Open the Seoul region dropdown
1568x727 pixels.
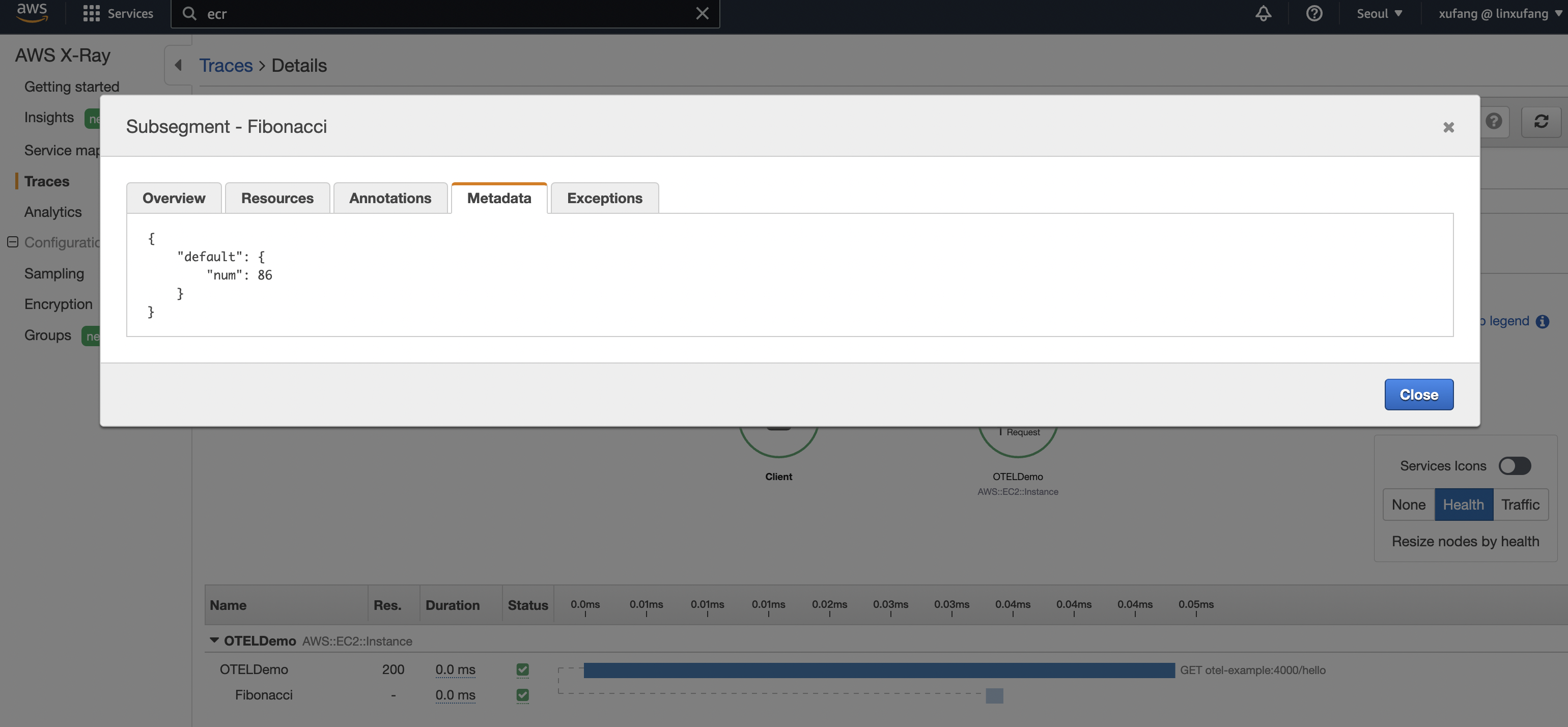tap(1379, 13)
